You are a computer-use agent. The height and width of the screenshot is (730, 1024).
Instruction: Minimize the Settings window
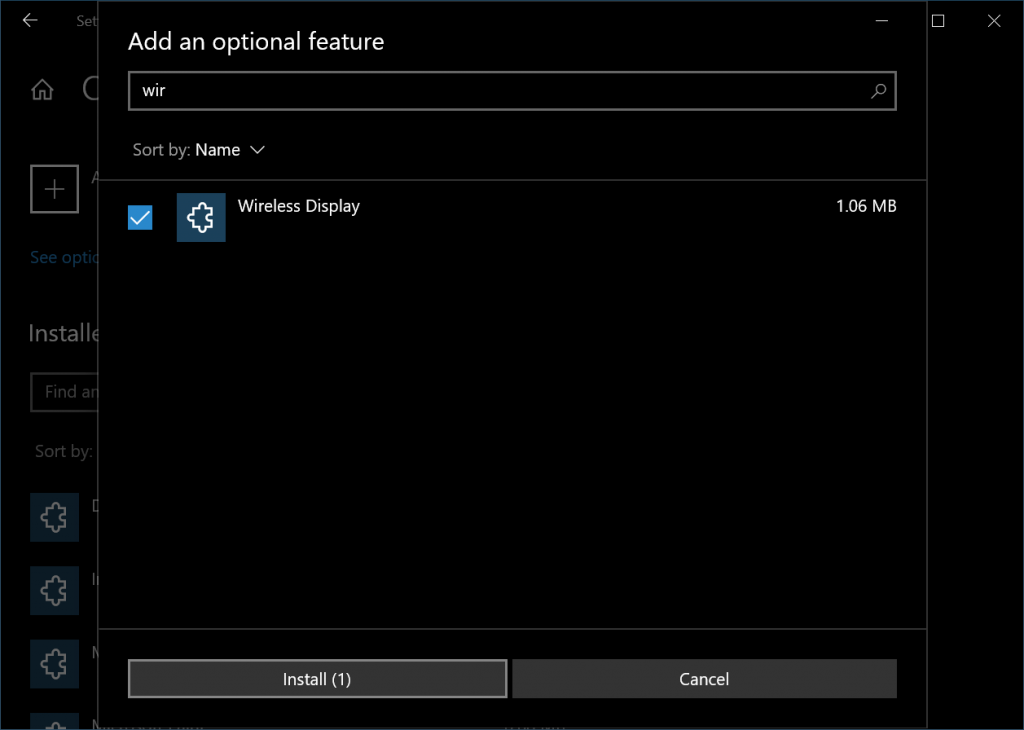882,21
